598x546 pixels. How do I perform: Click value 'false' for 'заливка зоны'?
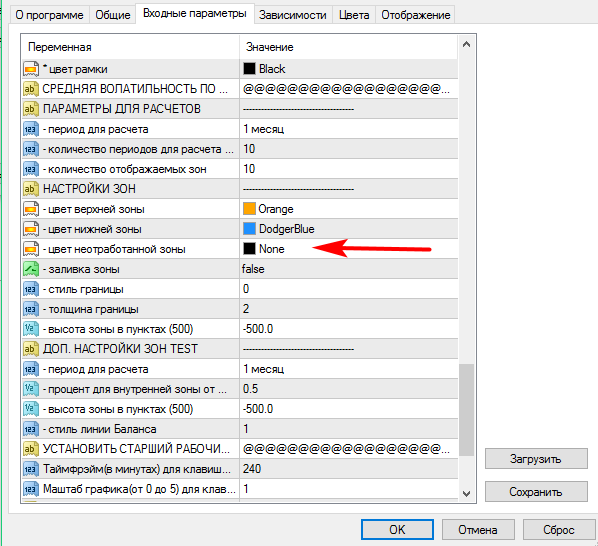click(x=253, y=269)
